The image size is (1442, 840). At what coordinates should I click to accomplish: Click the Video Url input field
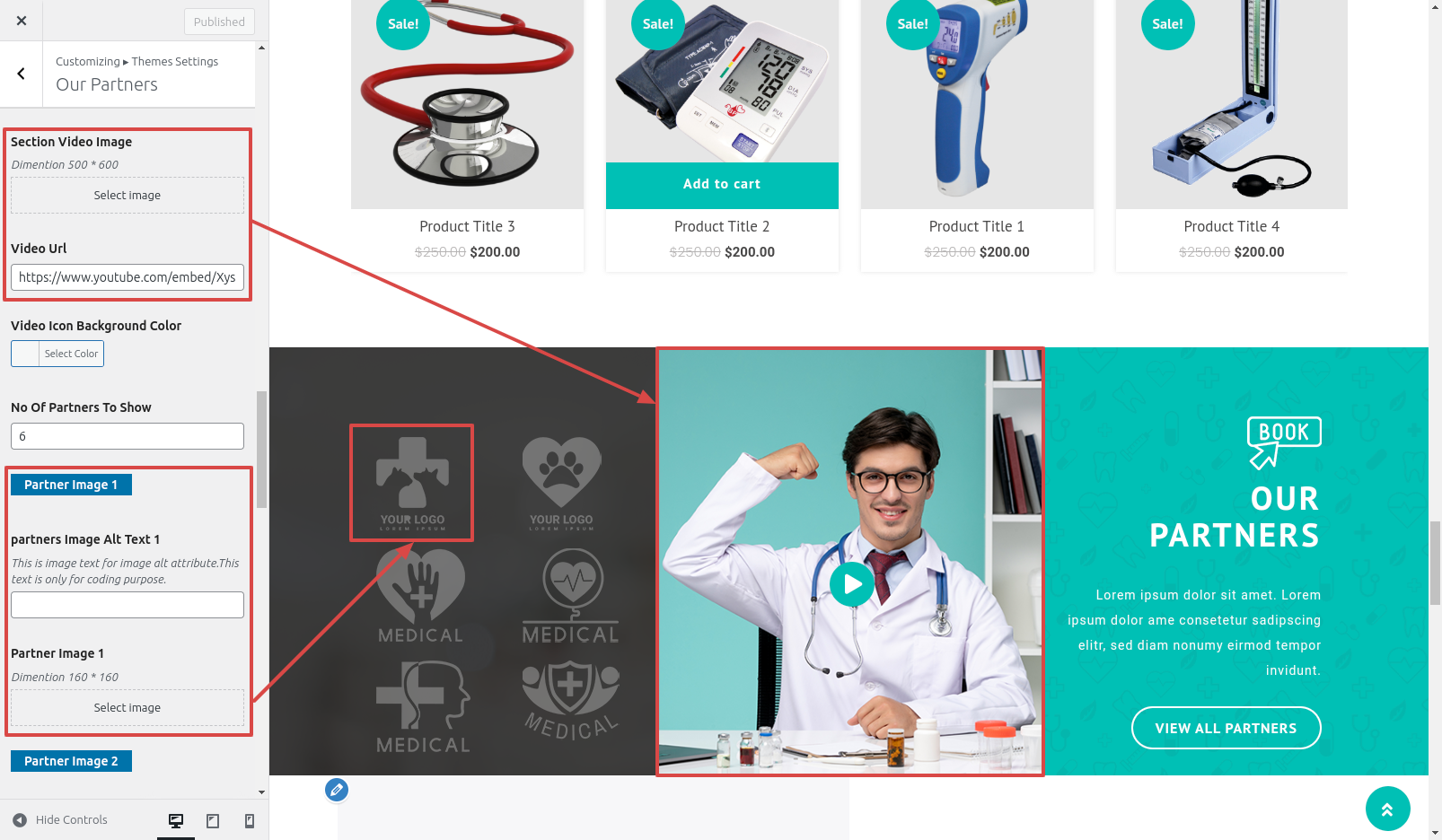pos(127,277)
